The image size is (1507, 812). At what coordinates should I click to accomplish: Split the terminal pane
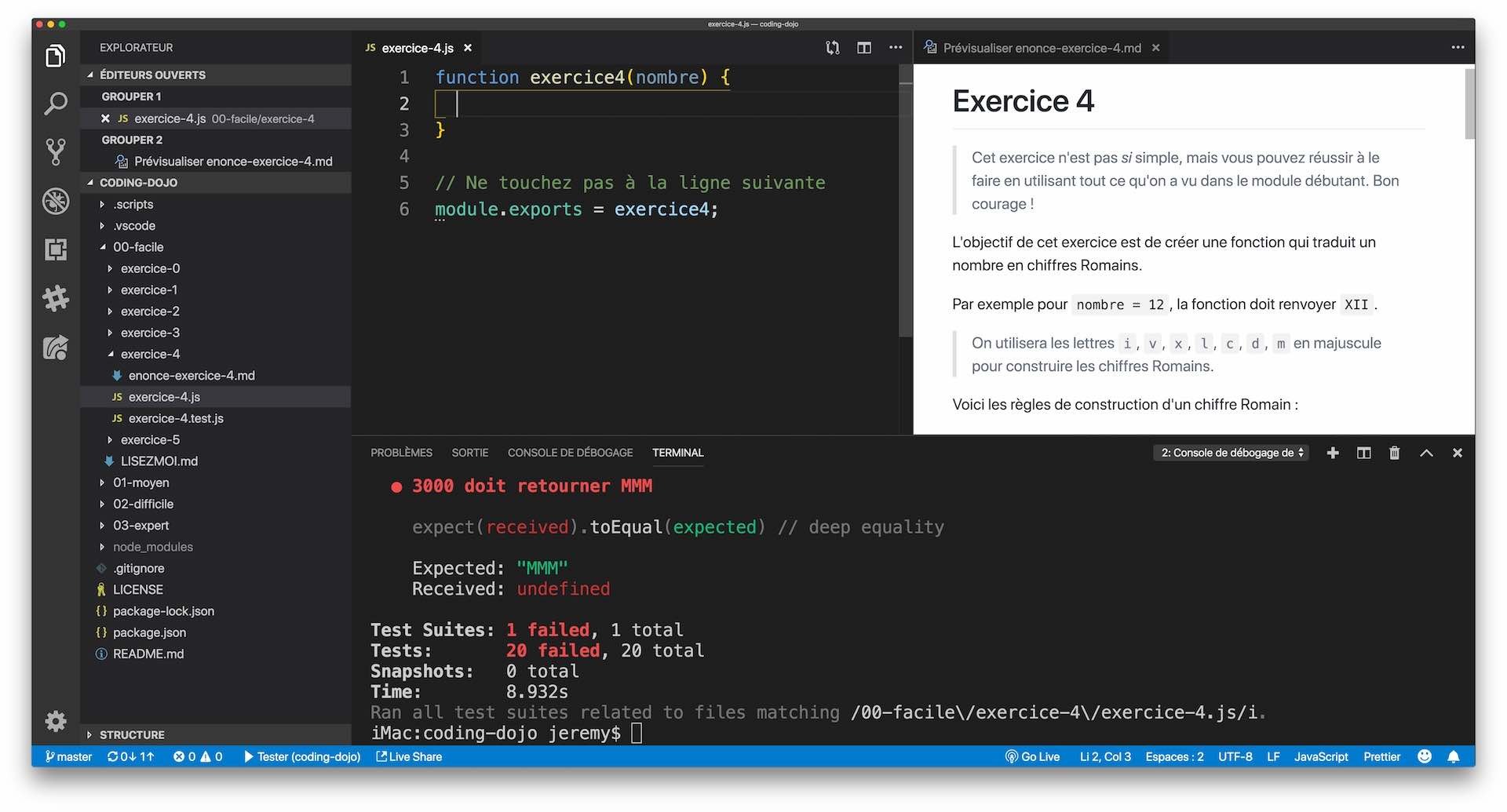1363,453
